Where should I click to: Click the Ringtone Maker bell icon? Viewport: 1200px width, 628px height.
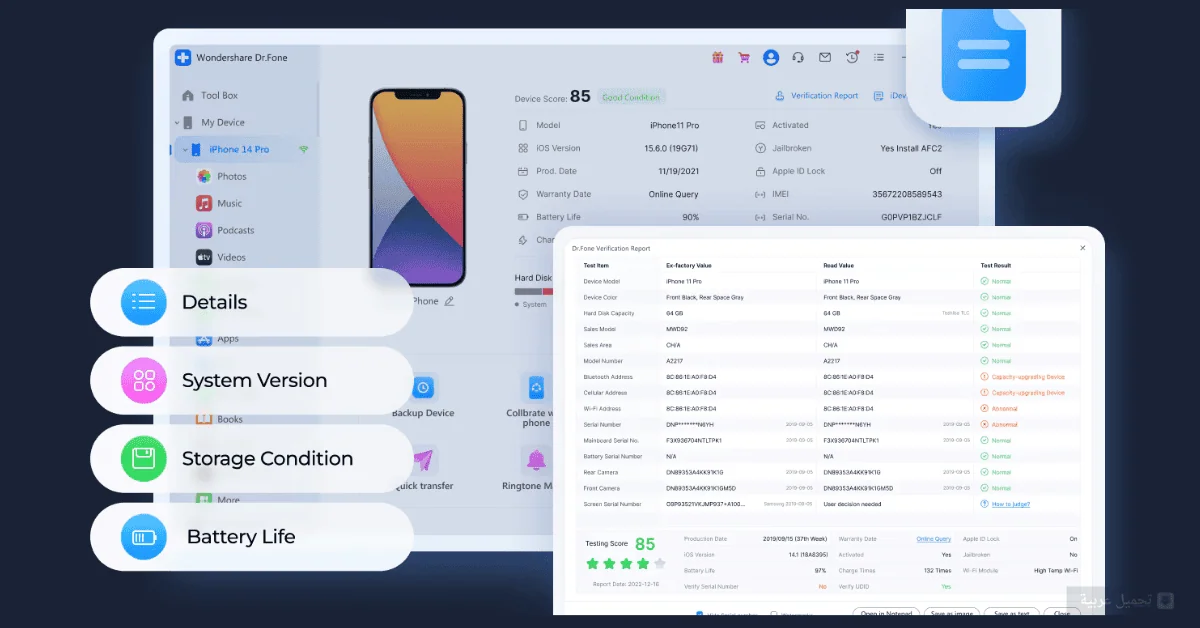point(536,460)
